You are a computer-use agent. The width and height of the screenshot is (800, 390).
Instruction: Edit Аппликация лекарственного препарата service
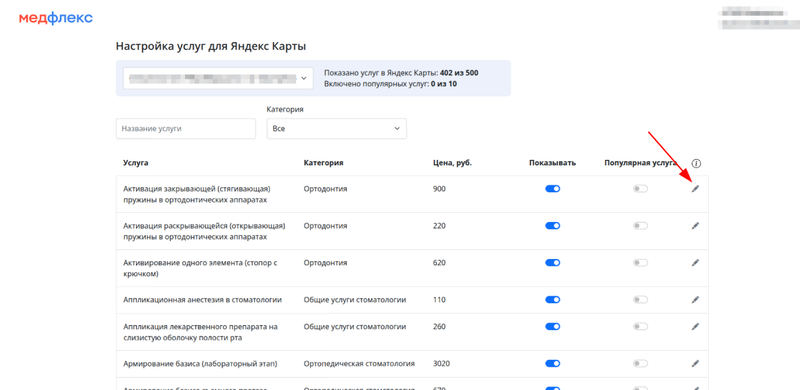tap(695, 327)
